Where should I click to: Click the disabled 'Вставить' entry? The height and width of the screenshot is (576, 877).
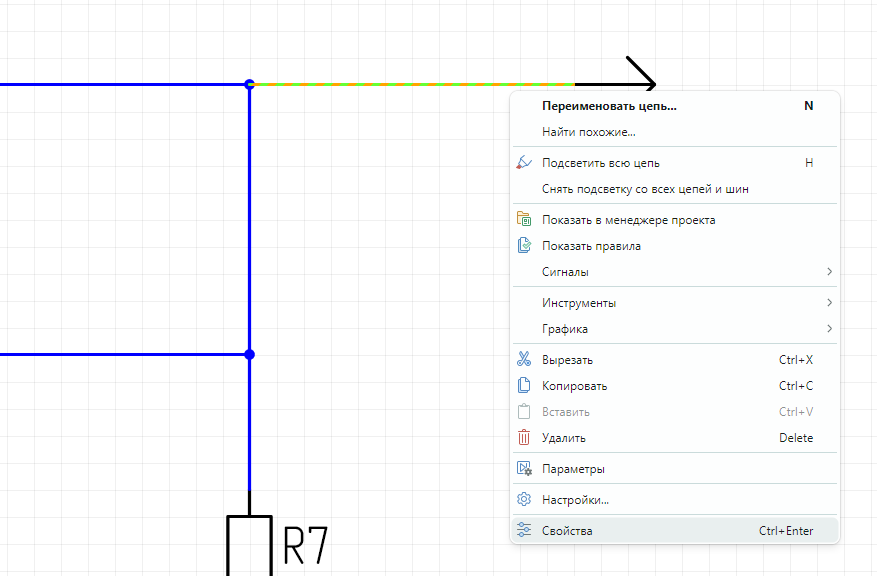click(675, 412)
